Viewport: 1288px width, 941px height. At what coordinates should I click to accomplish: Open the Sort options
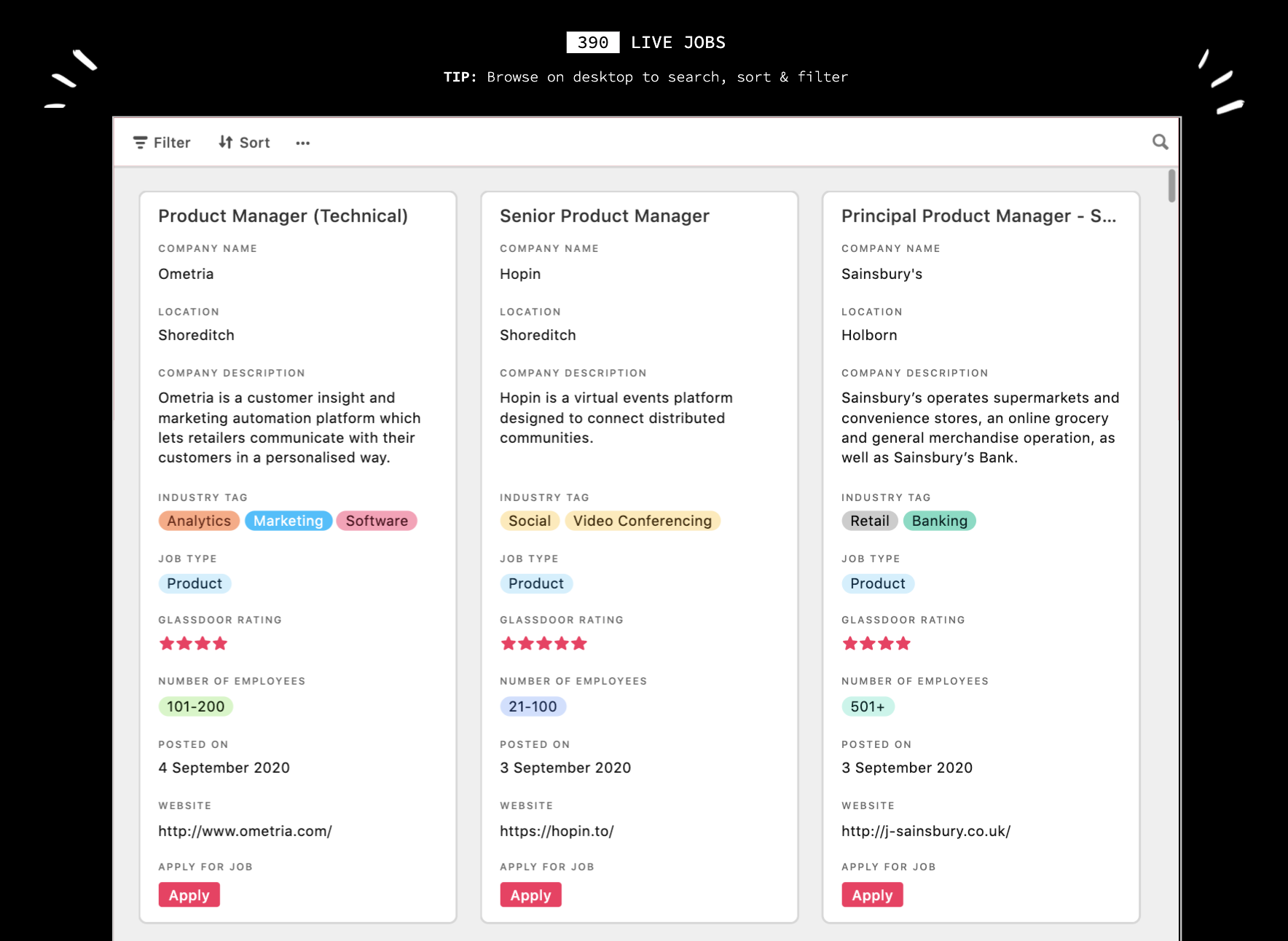(x=244, y=143)
